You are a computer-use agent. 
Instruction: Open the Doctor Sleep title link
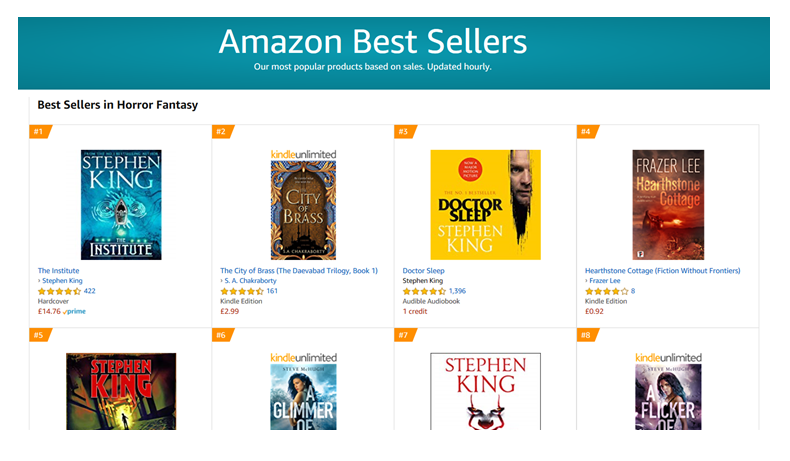point(423,271)
